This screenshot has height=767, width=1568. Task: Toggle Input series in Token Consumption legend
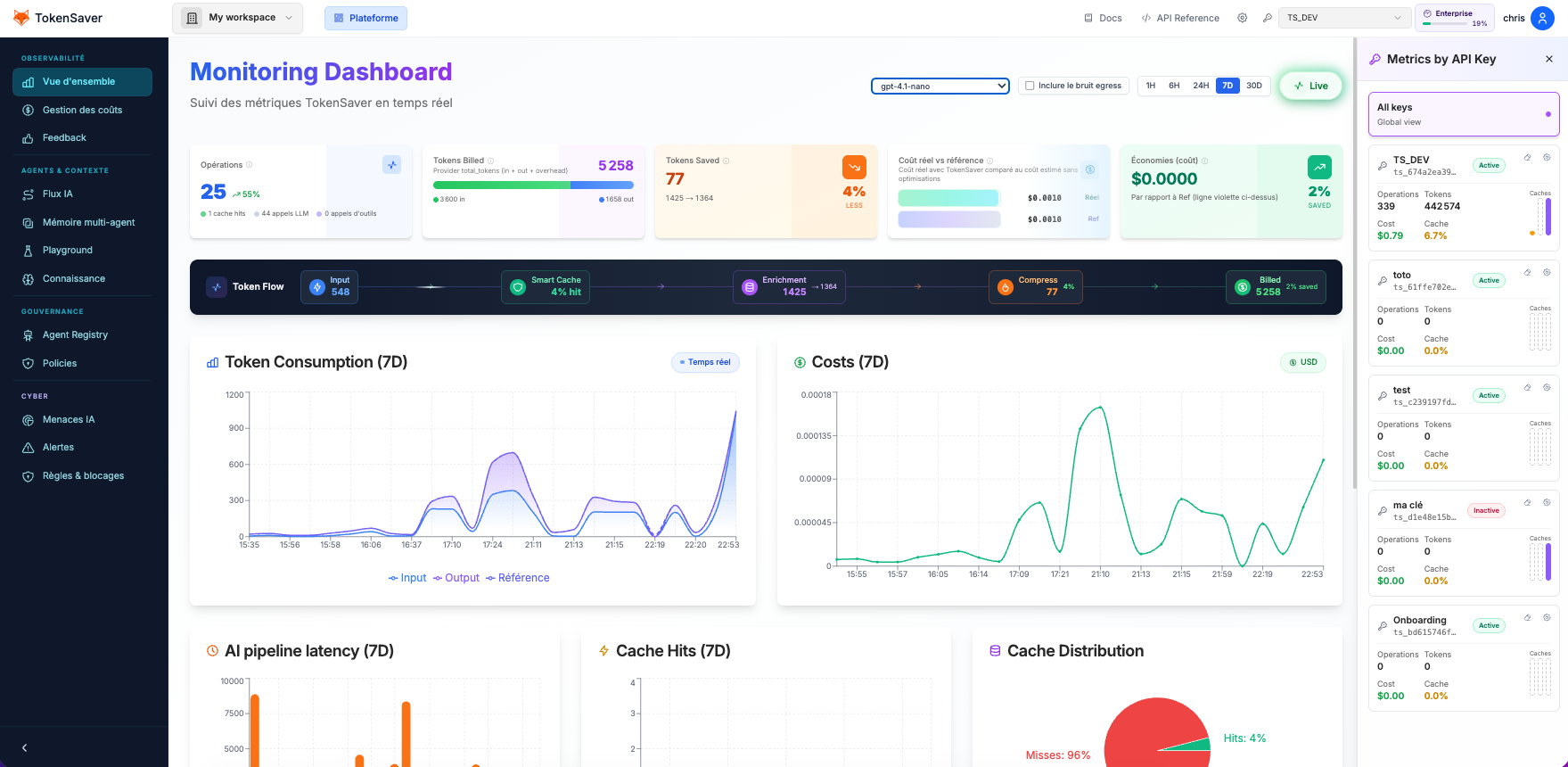[407, 578]
